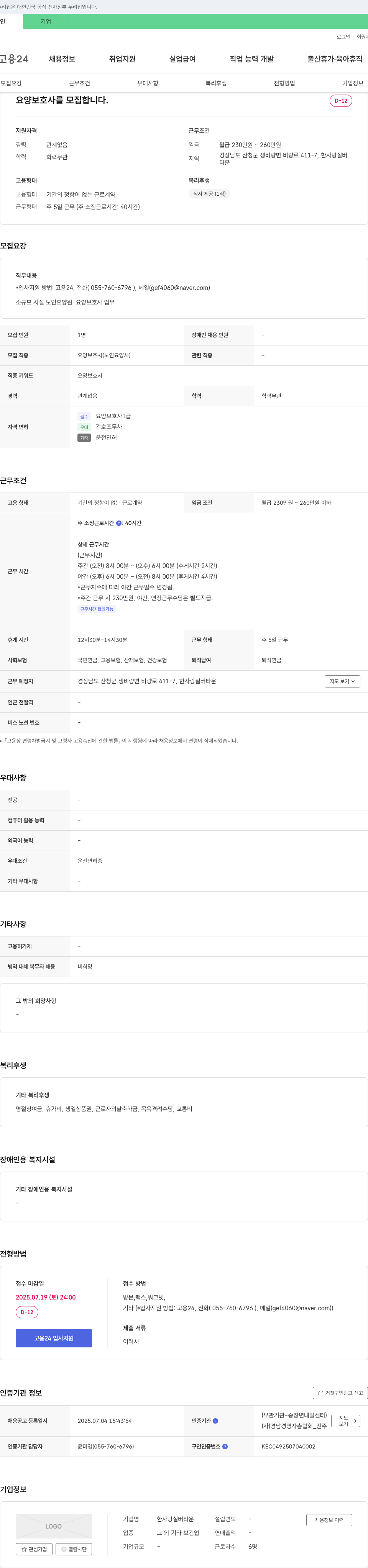Jump to 기업정보 section tab
The width and height of the screenshot is (368, 1568).
point(352,83)
